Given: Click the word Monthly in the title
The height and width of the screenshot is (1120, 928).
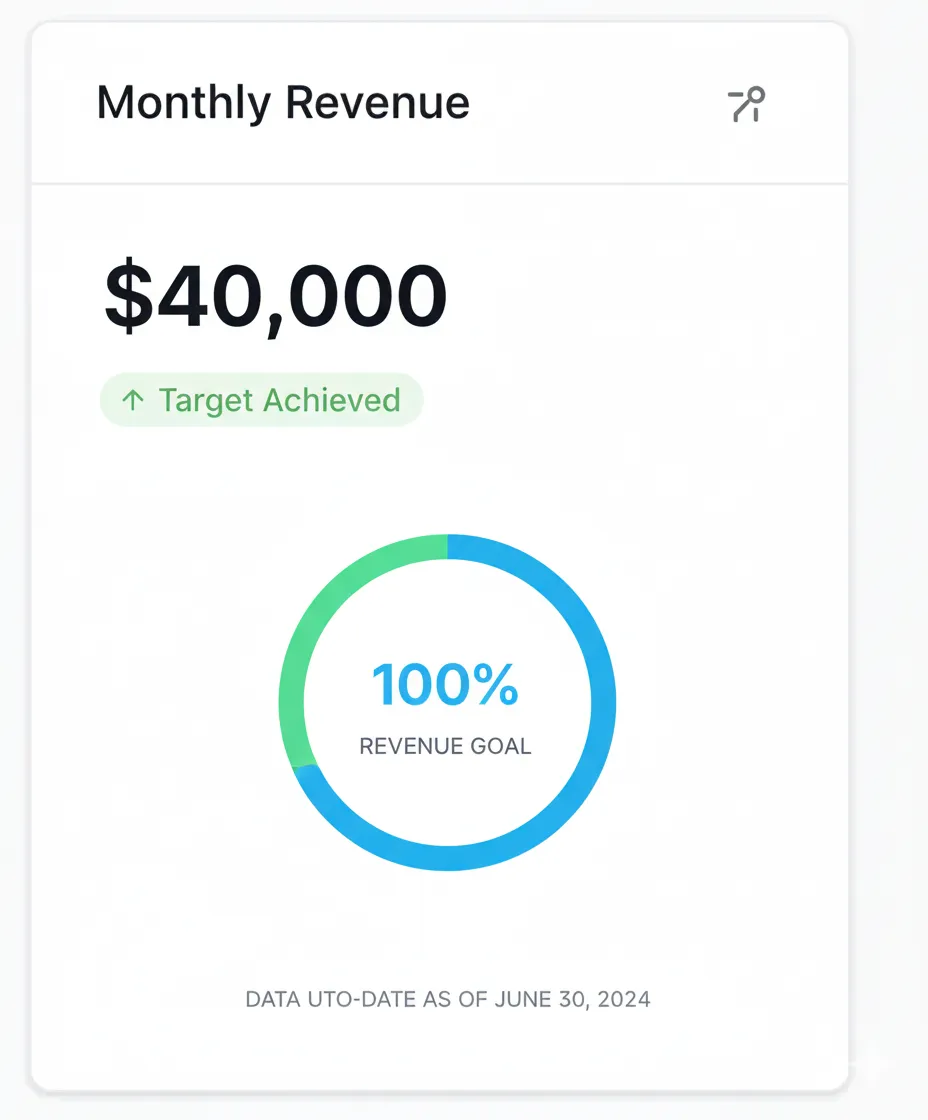Looking at the screenshot, I should (x=183, y=104).
